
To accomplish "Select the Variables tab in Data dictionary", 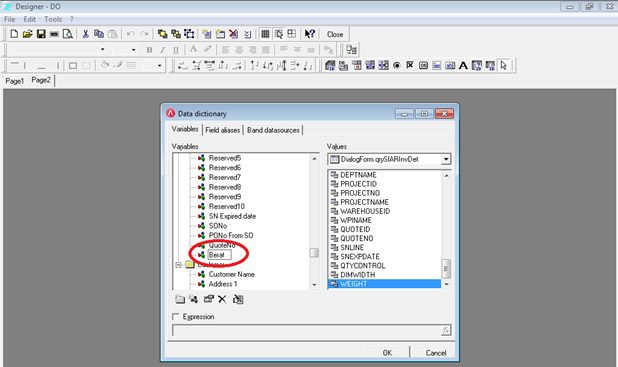I will (x=185, y=129).
